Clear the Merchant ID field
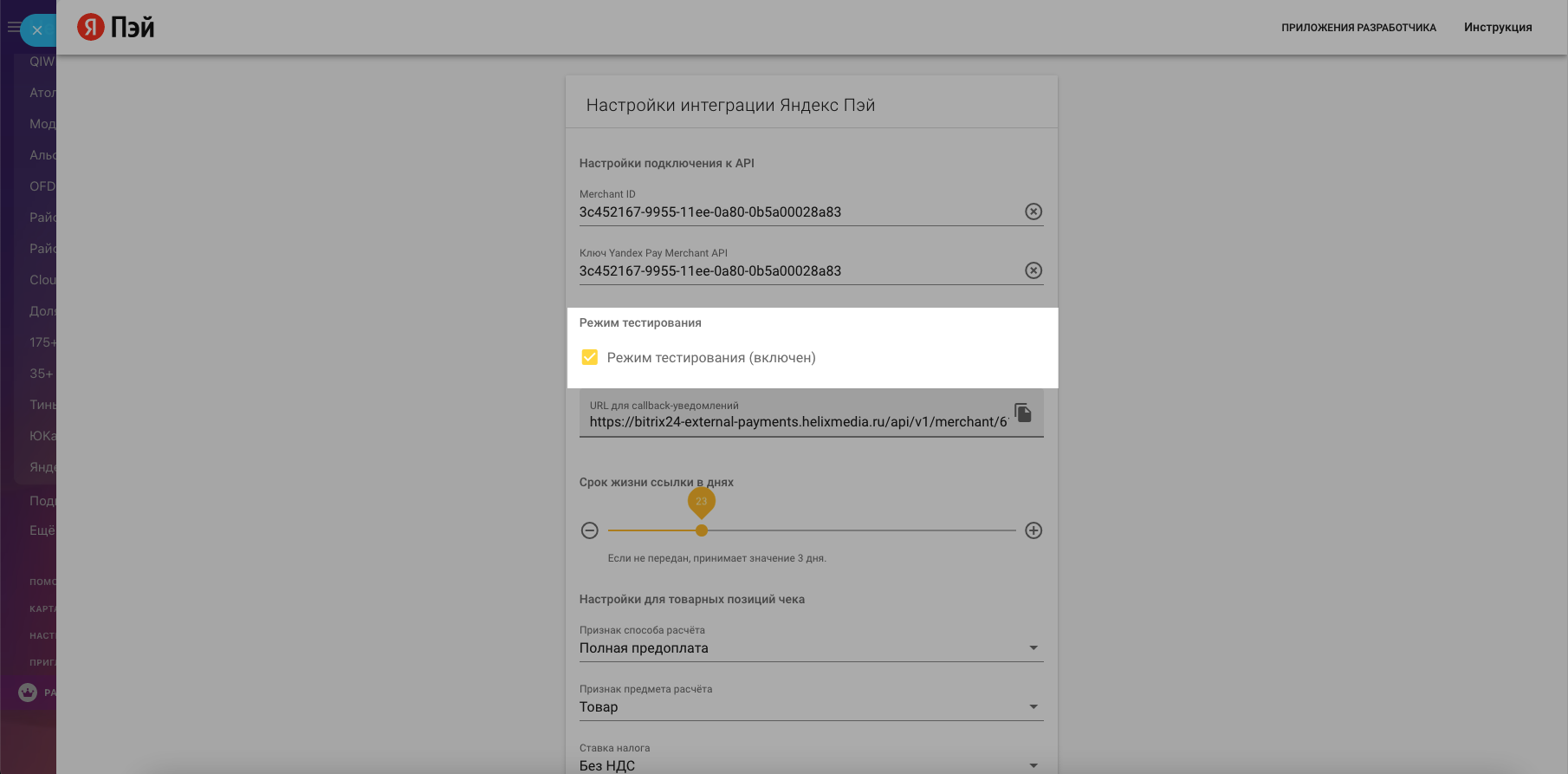Viewport: 1568px width, 774px height. coord(1033,211)
